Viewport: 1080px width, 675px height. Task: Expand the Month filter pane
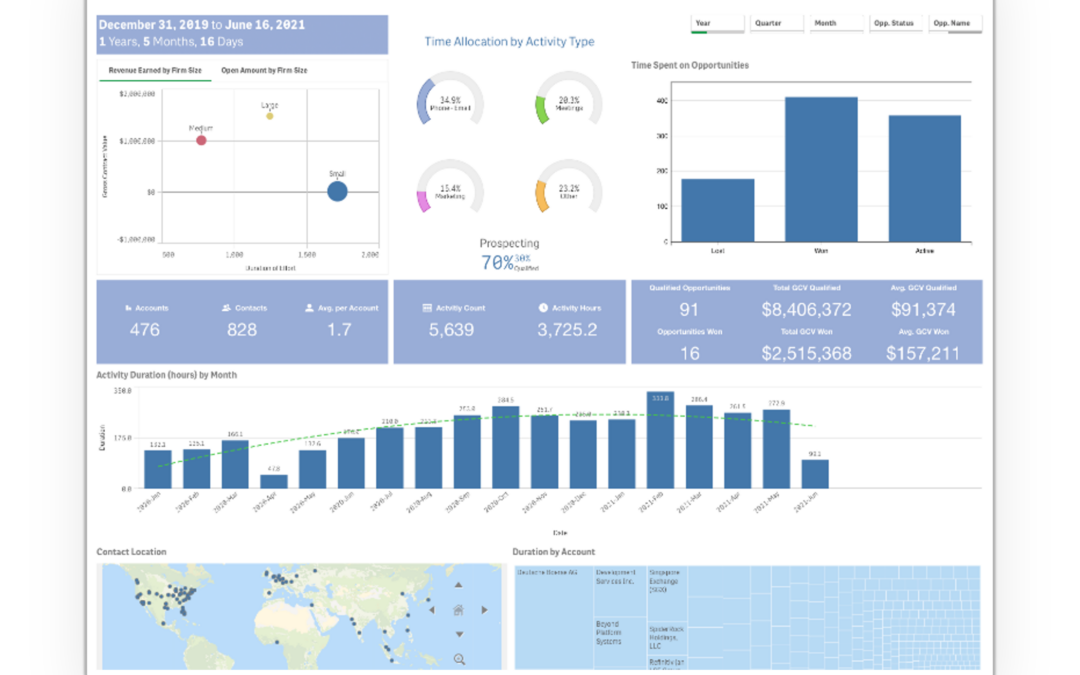pyautogui.click(x=837, y=23)
